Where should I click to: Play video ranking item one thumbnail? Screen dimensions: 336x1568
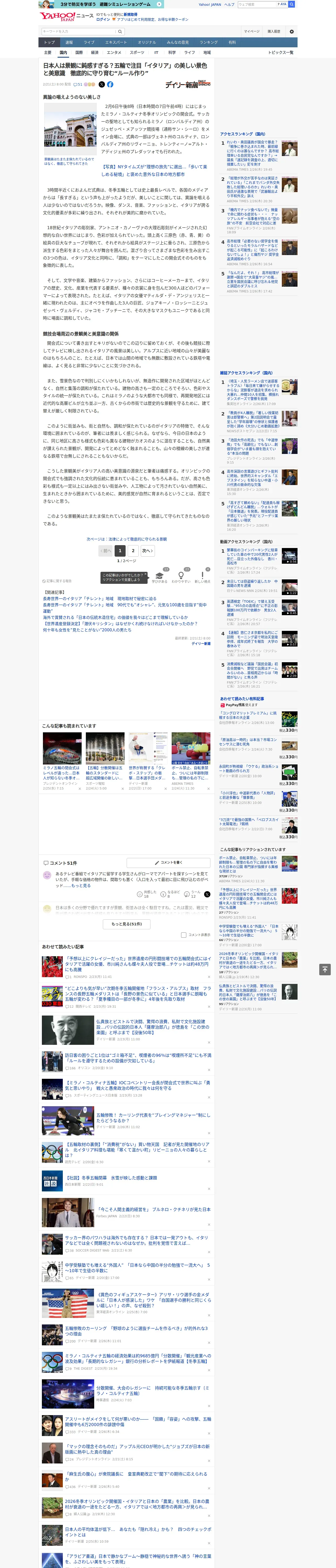click(290, 556)
